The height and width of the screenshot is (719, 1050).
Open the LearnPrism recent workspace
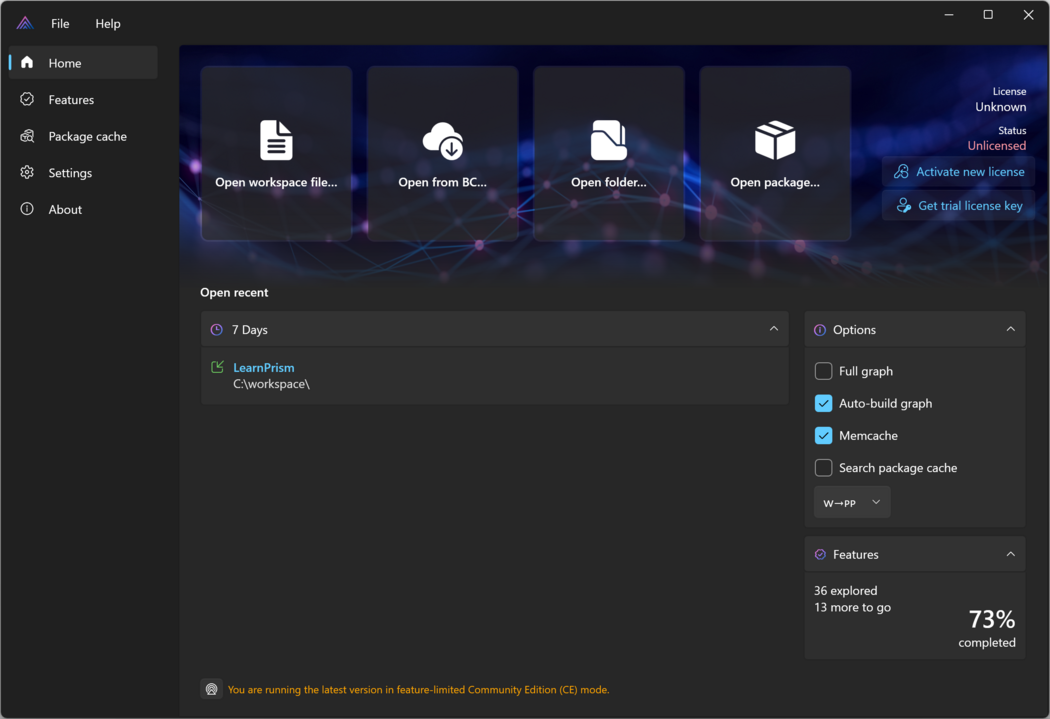coord(264,368)
